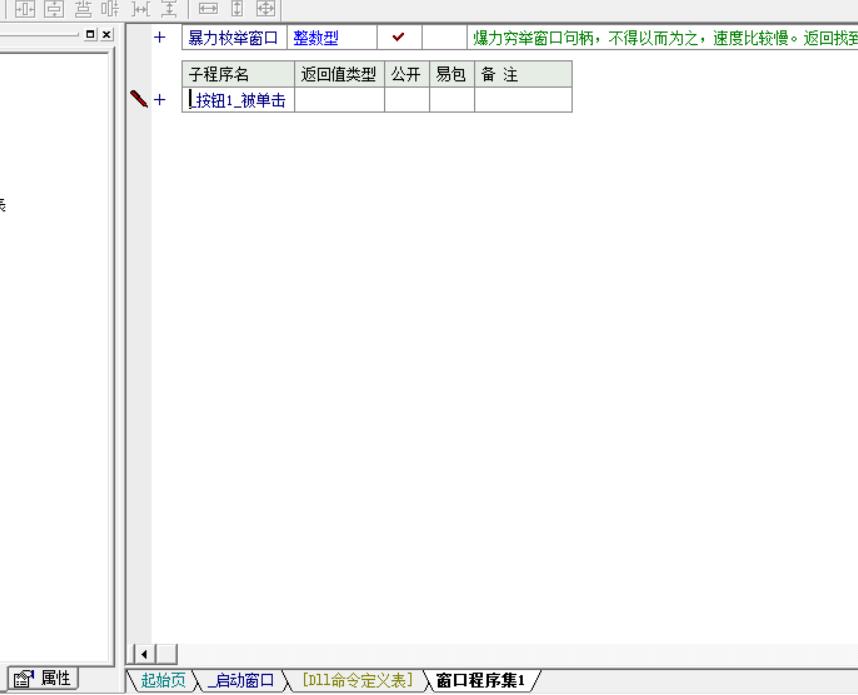858x695 pixels.
Task: Click the red pen marker in the gutter
Action: pos(139,98)
